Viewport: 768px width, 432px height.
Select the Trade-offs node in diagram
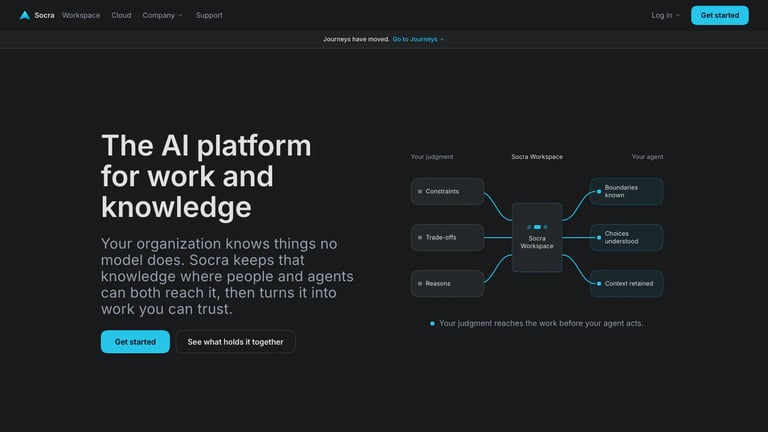(447, 238)
